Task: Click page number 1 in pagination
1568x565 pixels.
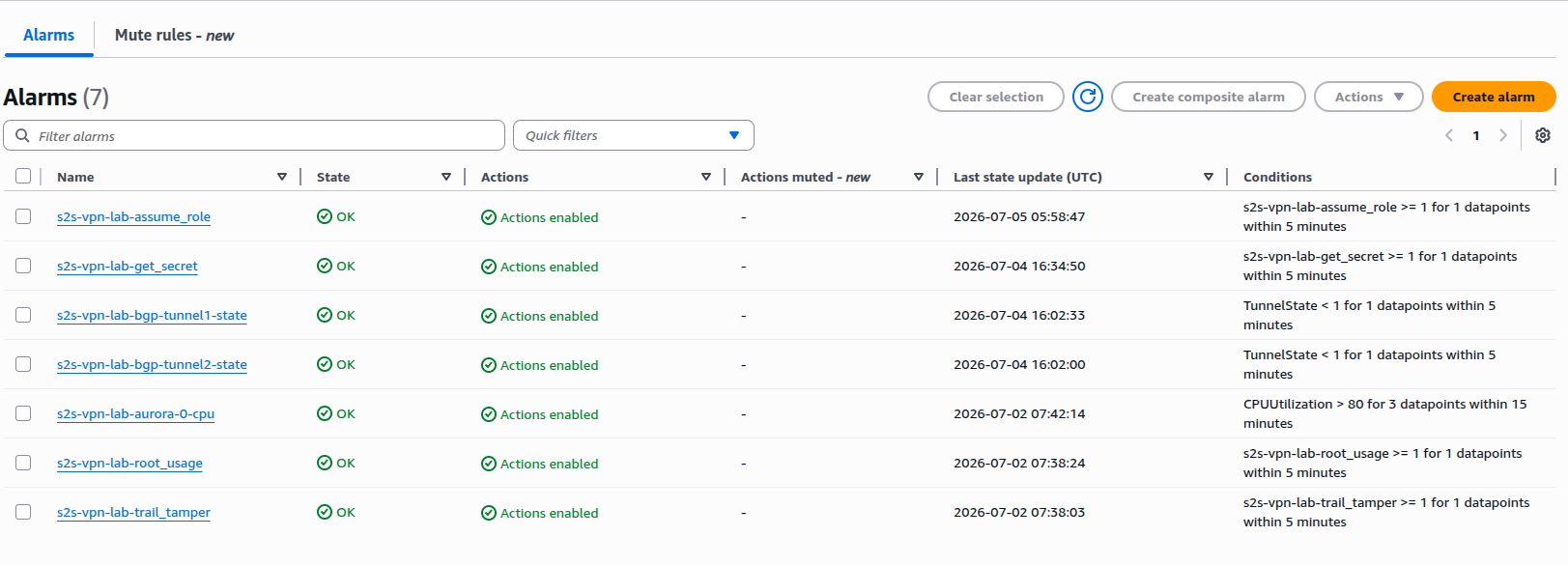Action: (1476, 135)
